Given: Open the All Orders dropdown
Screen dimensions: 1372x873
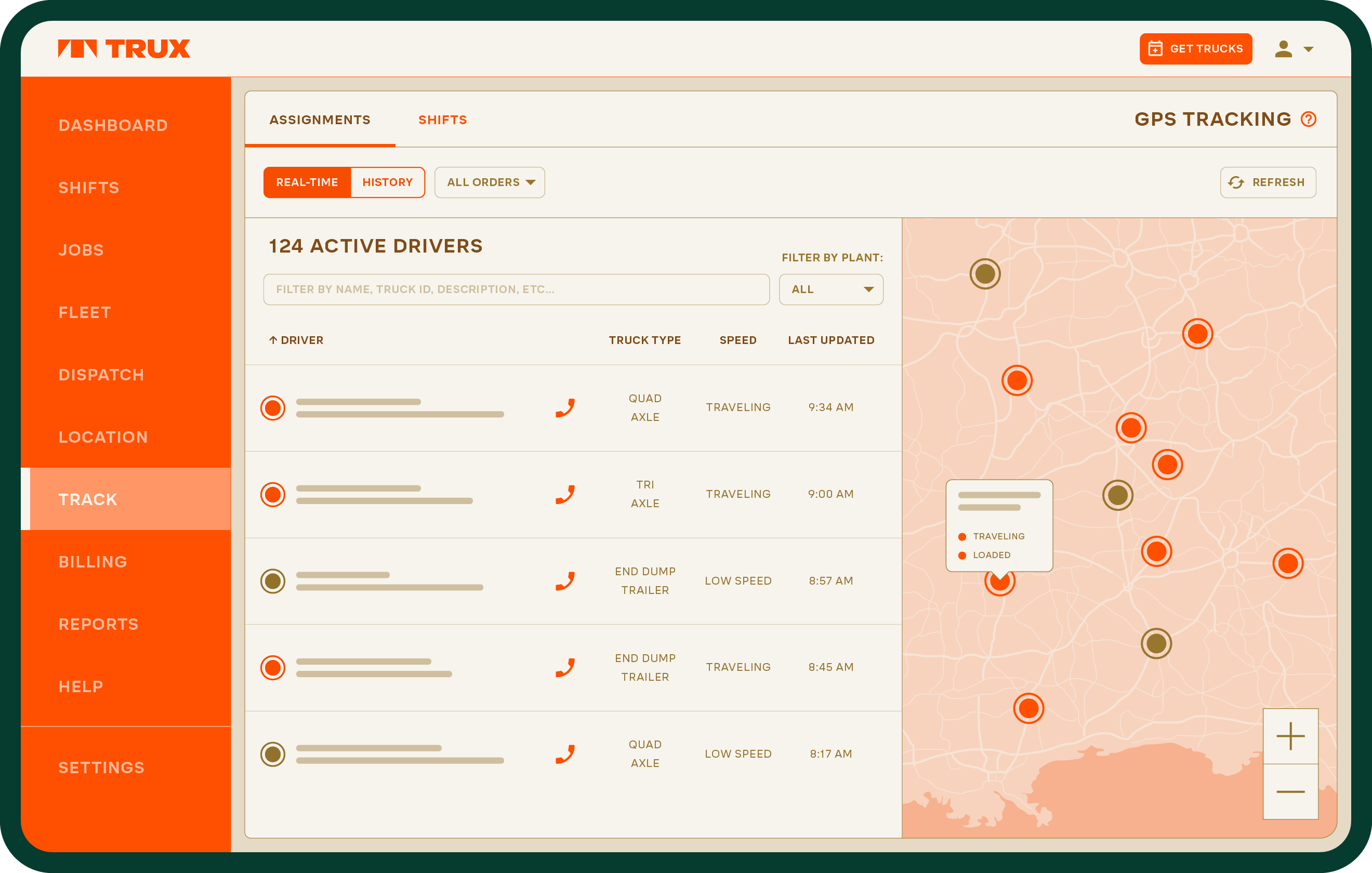Looking at the screenshot, I should 490,182.
